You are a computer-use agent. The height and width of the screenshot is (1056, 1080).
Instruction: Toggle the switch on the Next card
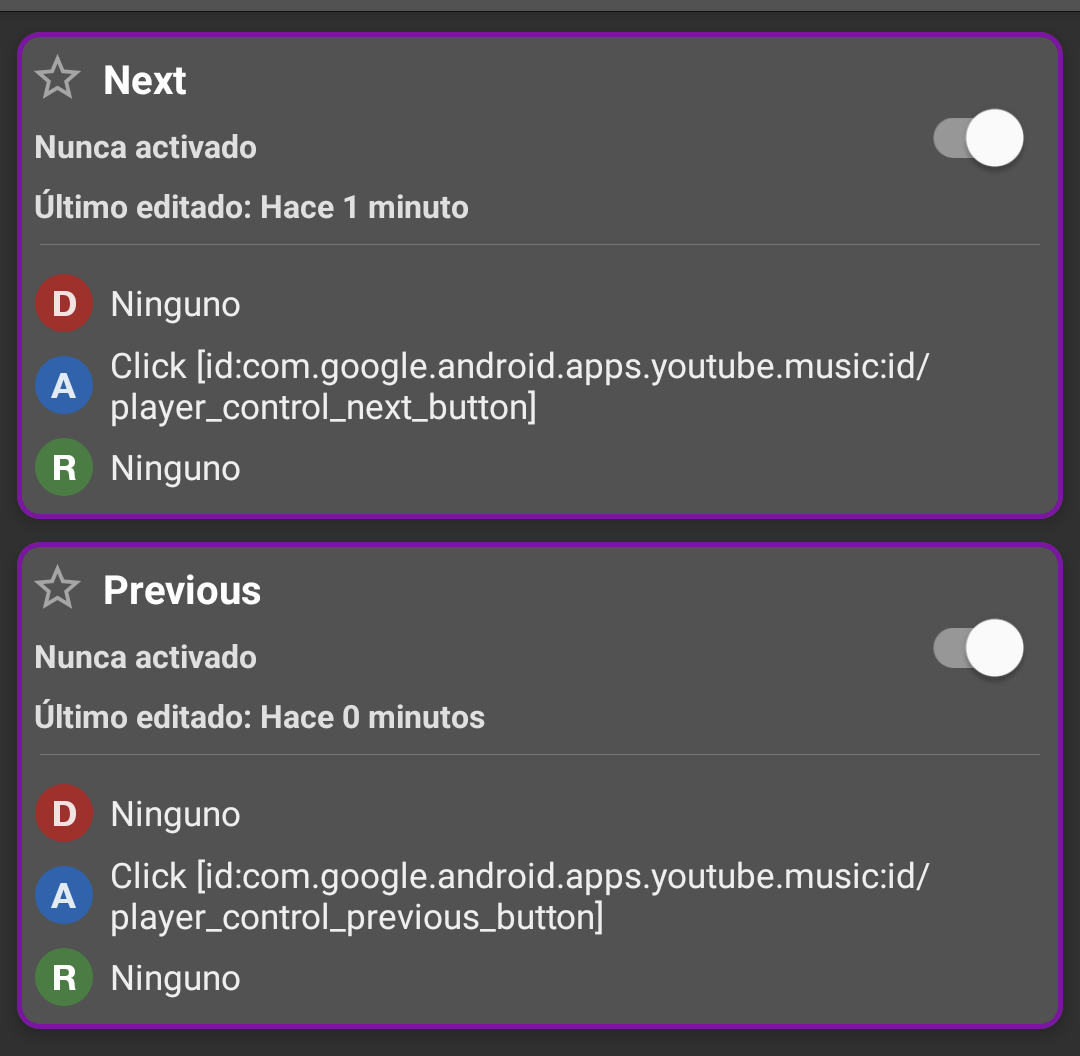[x=978, y=137]
